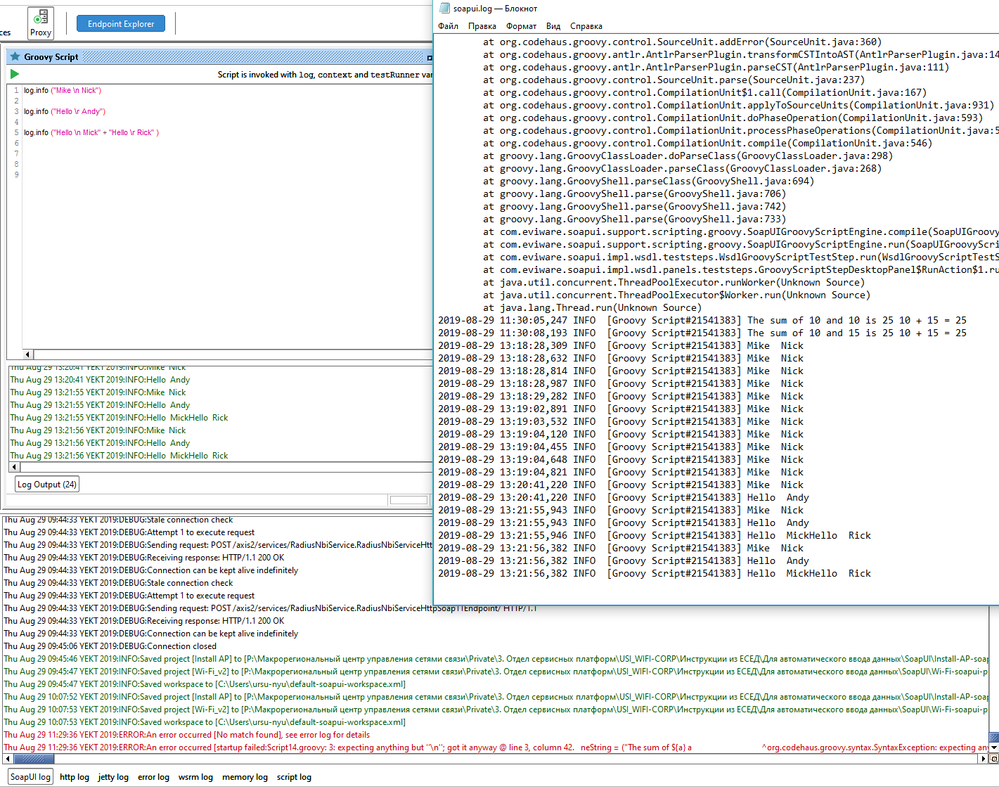Open the Вид menu in Notepad

click(x=553, y=25)
